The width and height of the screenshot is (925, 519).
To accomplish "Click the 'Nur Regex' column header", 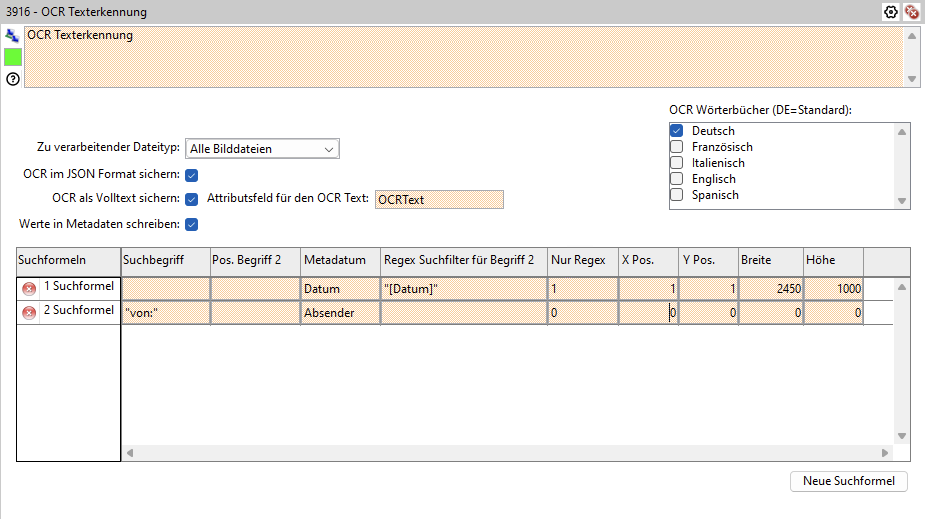I will point(580,260).
